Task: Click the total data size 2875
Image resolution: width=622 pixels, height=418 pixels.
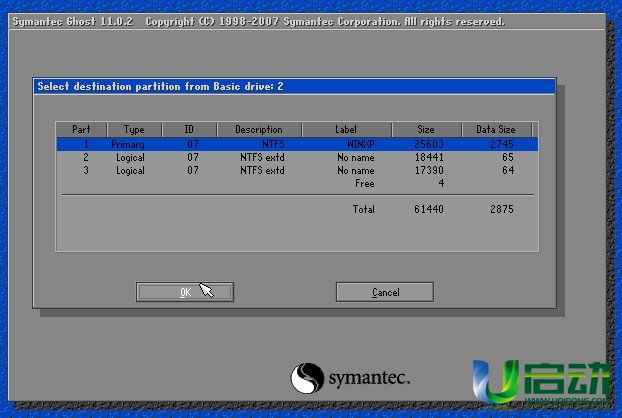Action: pos(502,209)
